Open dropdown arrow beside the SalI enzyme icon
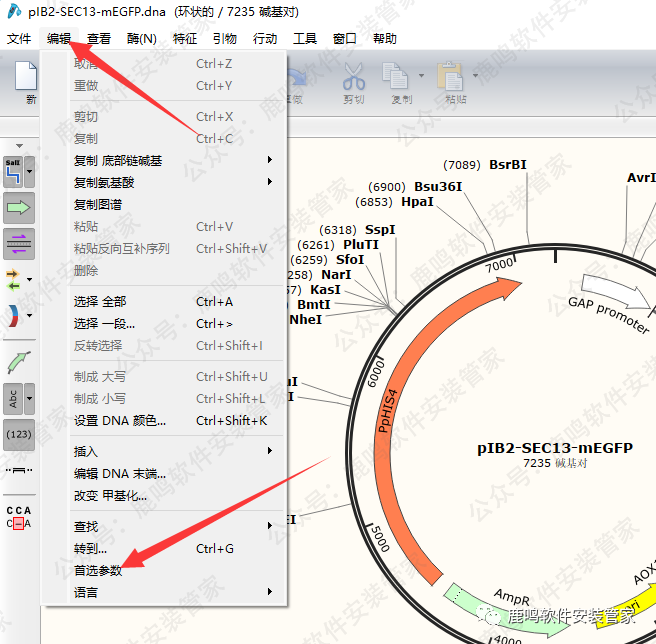The height and width of the screenshot is (644, 656). tap(31, 172)
